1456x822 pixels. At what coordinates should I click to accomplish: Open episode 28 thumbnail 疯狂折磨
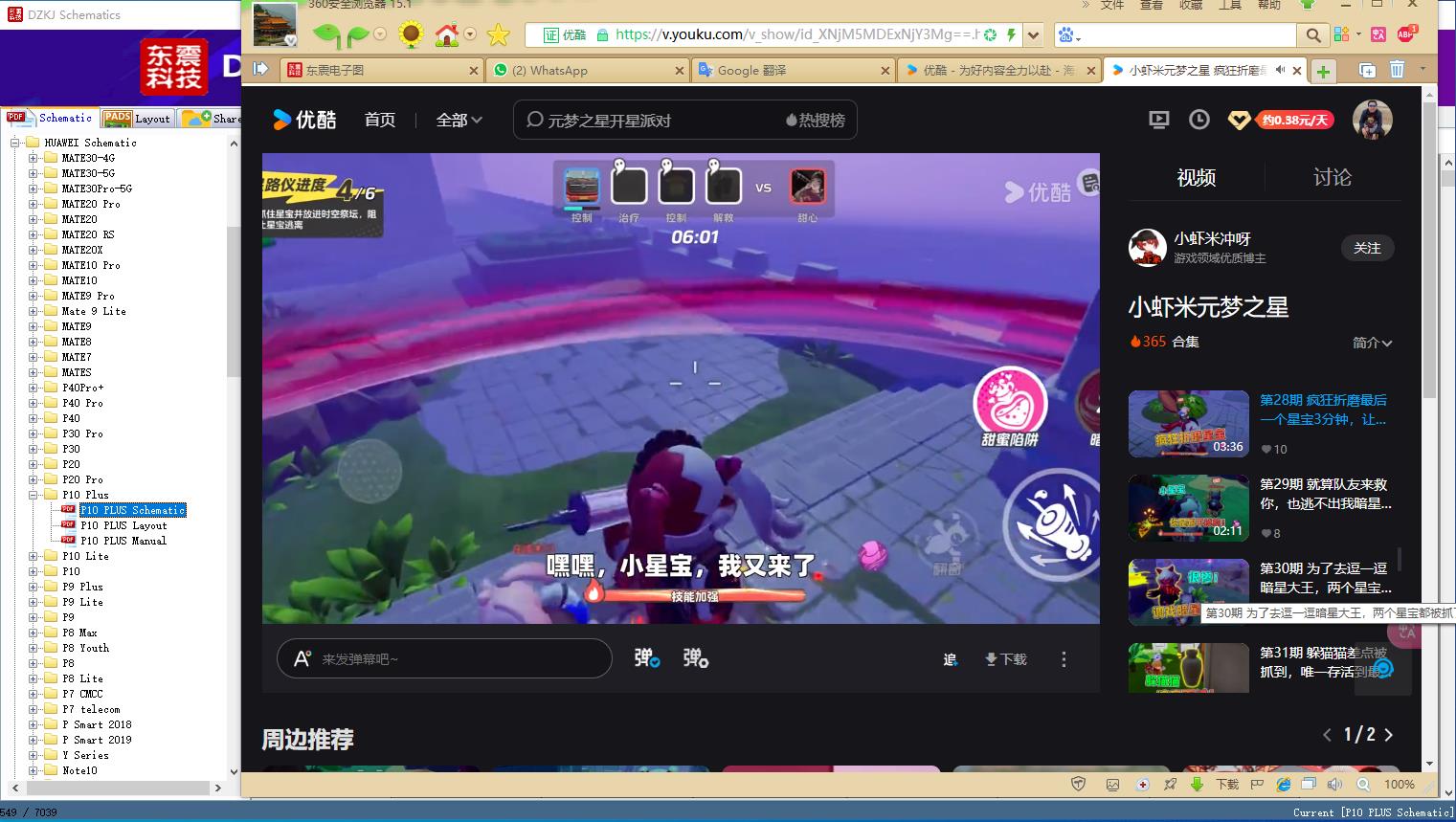(1189, 424)
